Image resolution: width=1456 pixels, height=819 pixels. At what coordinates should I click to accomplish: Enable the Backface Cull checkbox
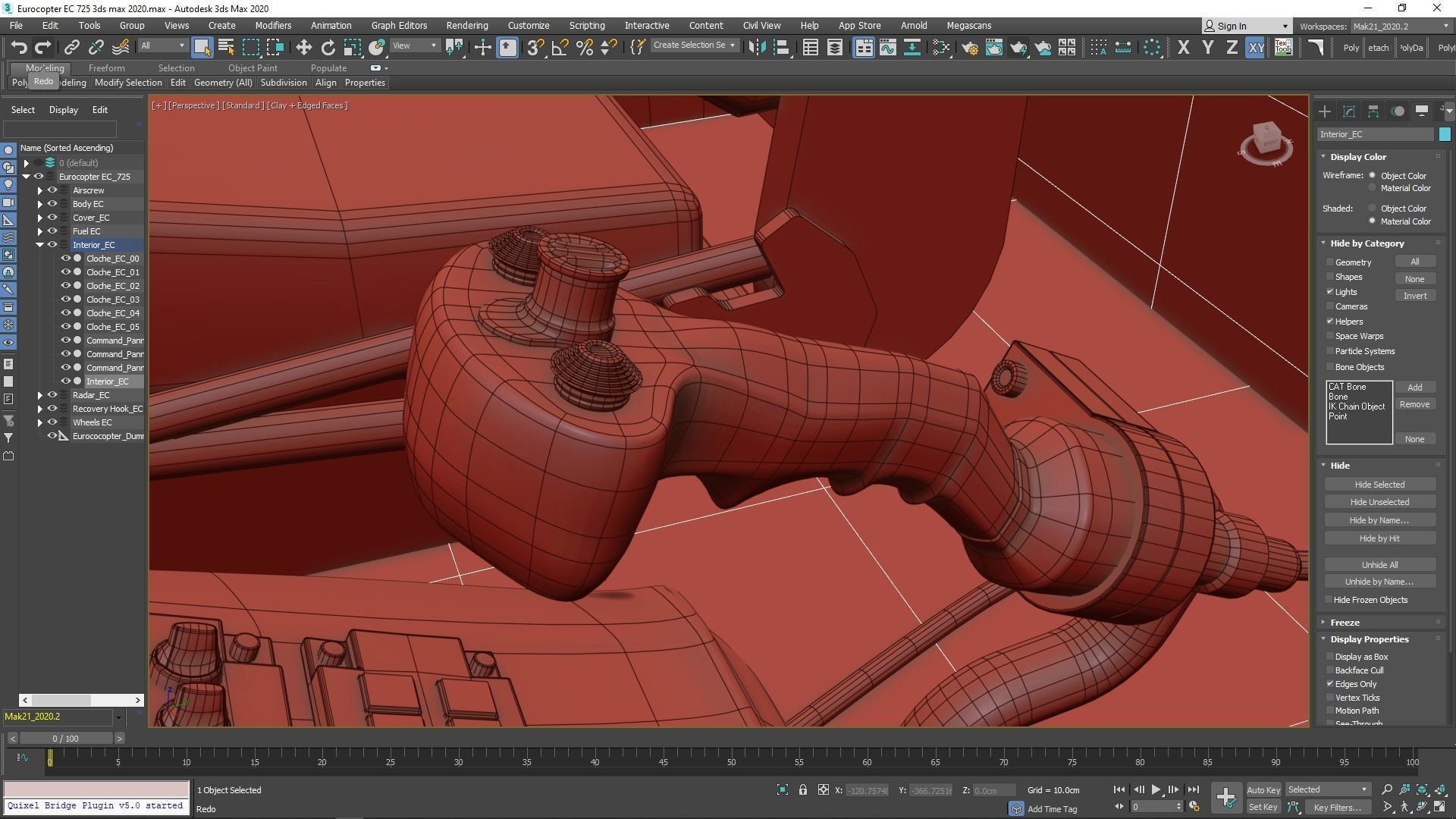tap(1330, 670)
